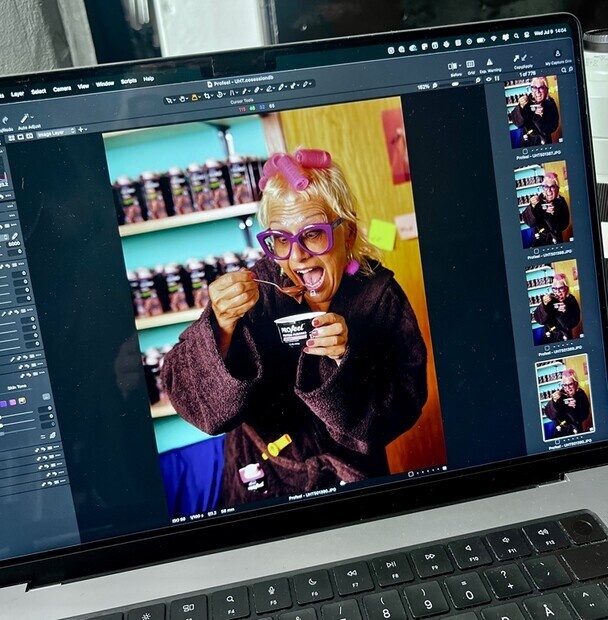This screenshot has width=608, height=620.
Task: Click the Auto Adjust magic wand icon
Action: pos(25,118)
